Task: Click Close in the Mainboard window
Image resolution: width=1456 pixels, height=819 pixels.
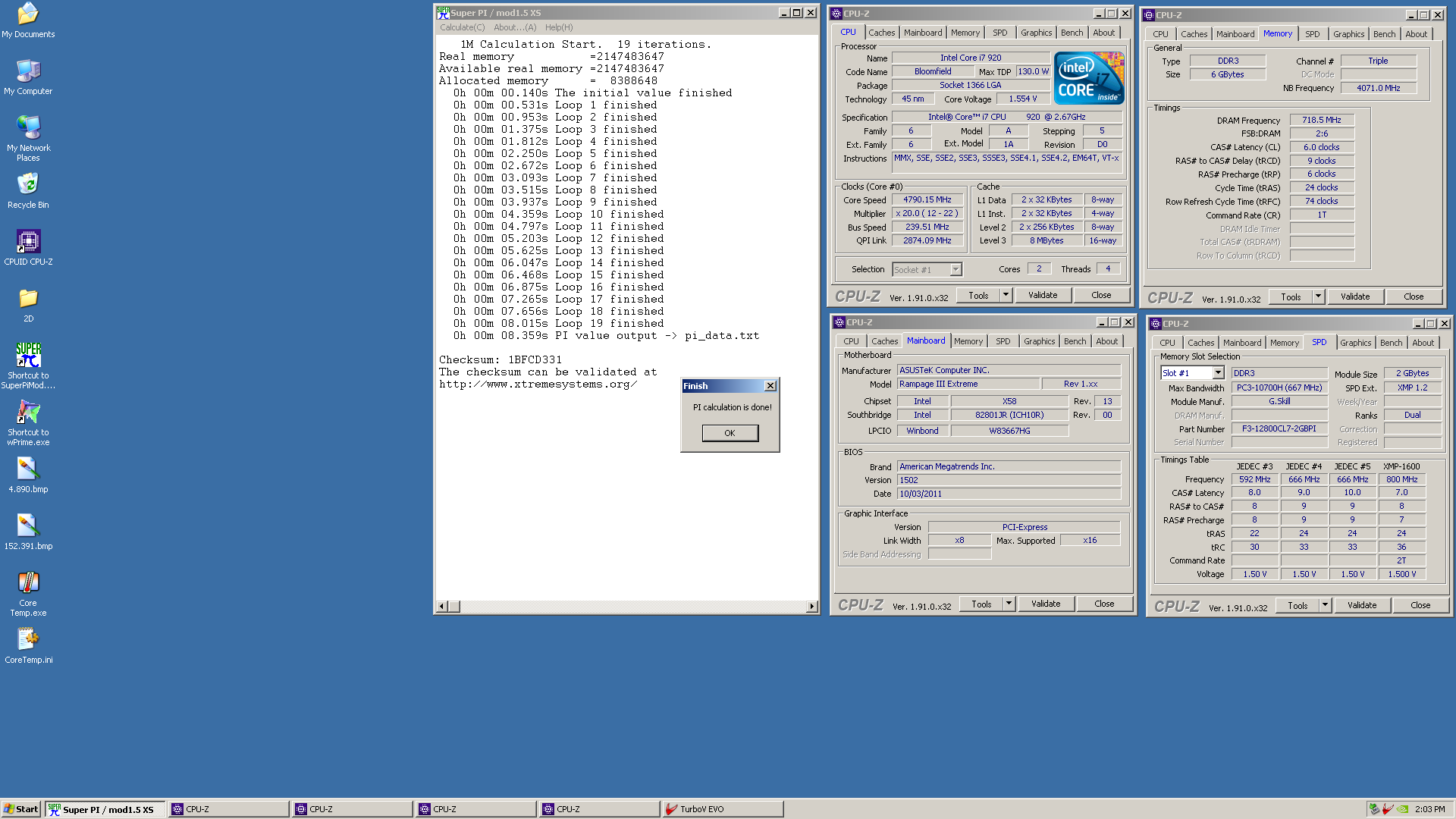Action: (x=1104, y=604)
